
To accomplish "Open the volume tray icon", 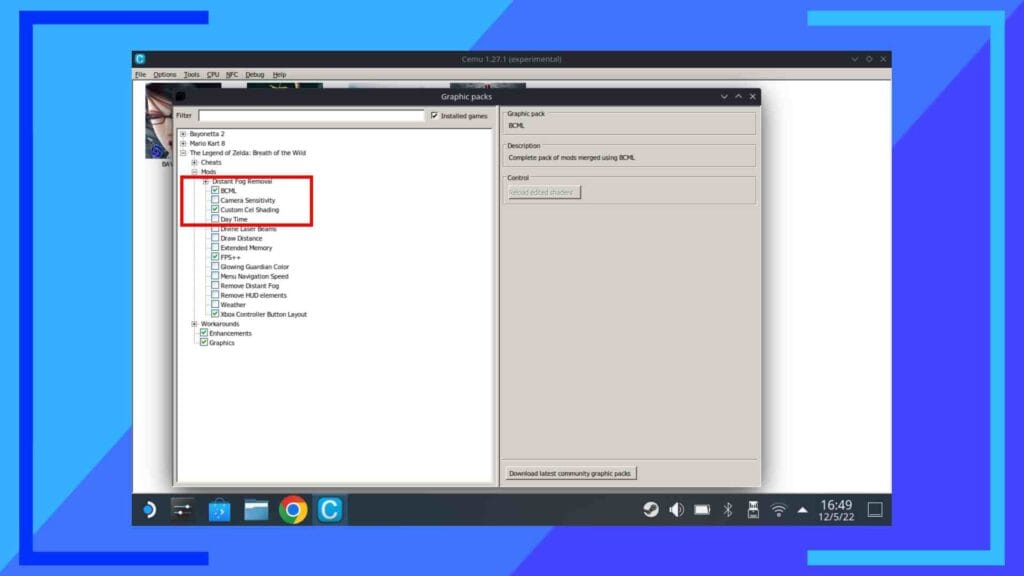I will (677, 509).
